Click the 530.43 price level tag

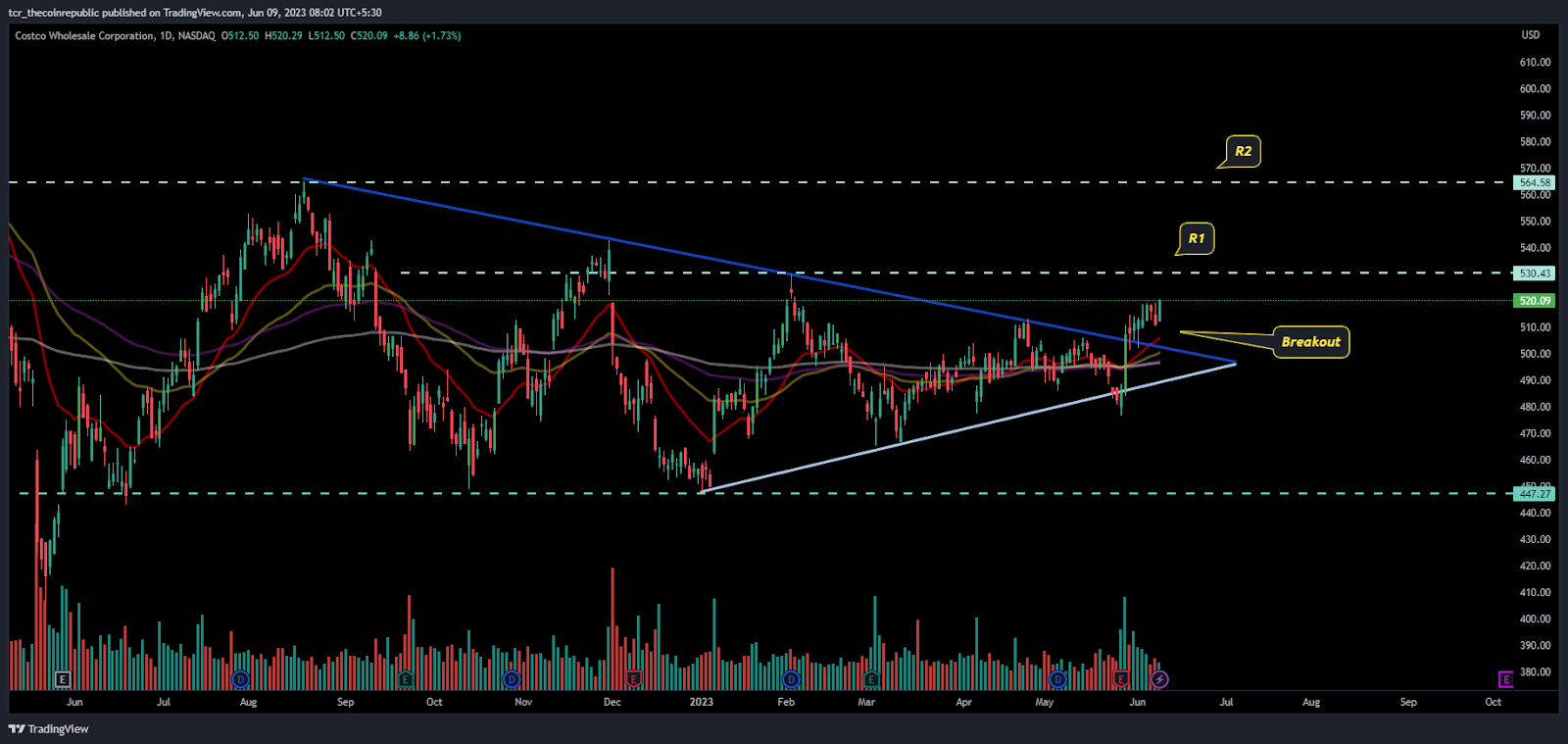click(1535, 273)
